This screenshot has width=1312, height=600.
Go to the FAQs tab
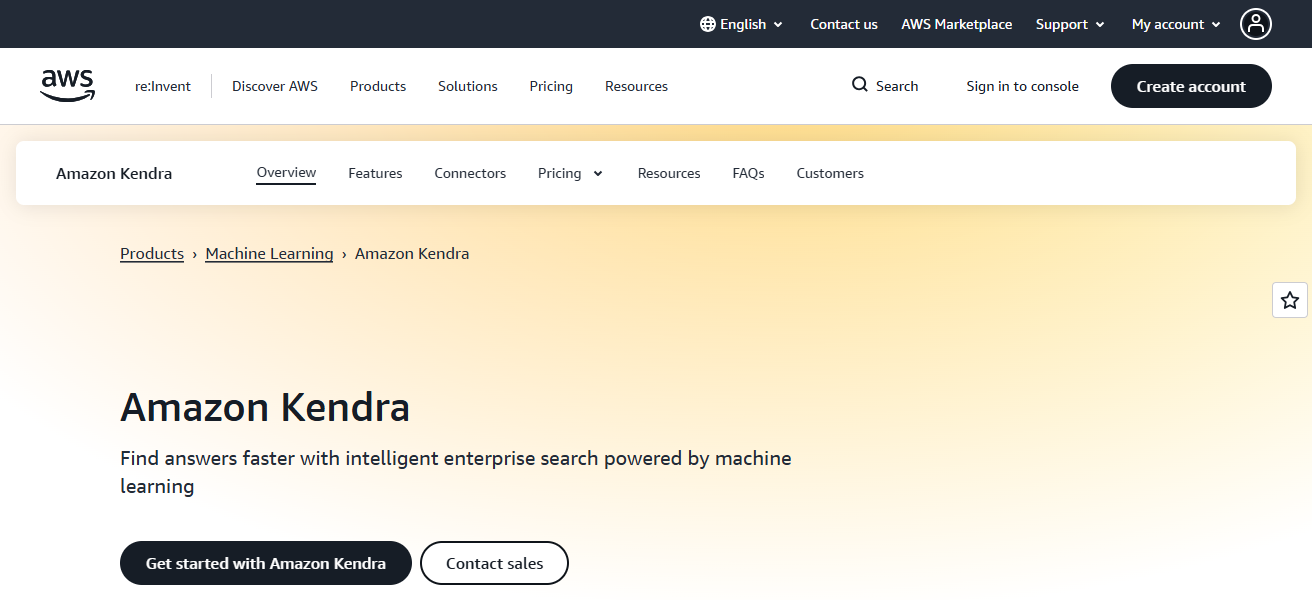pyautogui.click(x=748, y=173)
